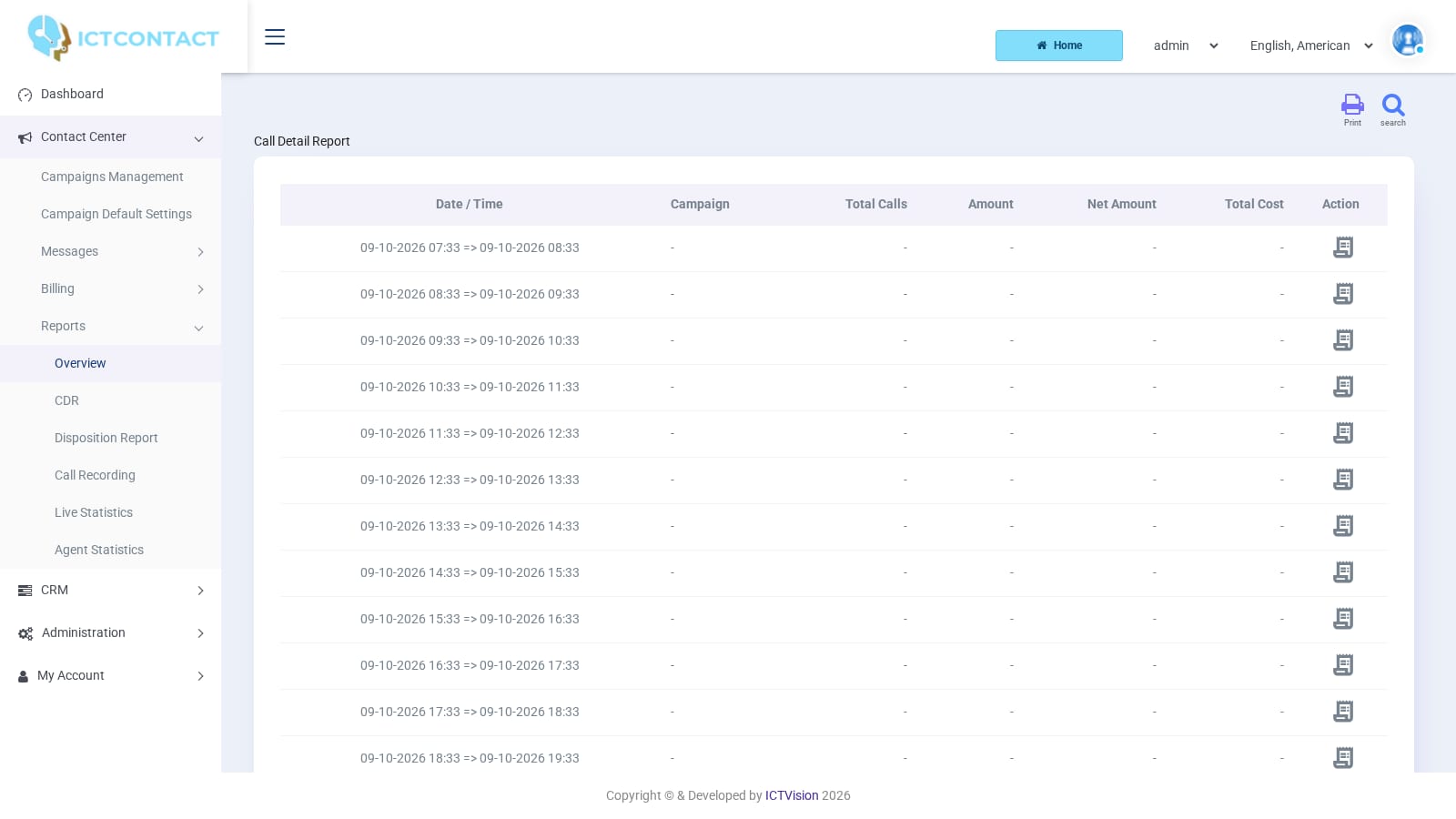Toggle the hamburger sidebar menu
Viewport: 1456px width, 819px height.
(x=275, y=36)
